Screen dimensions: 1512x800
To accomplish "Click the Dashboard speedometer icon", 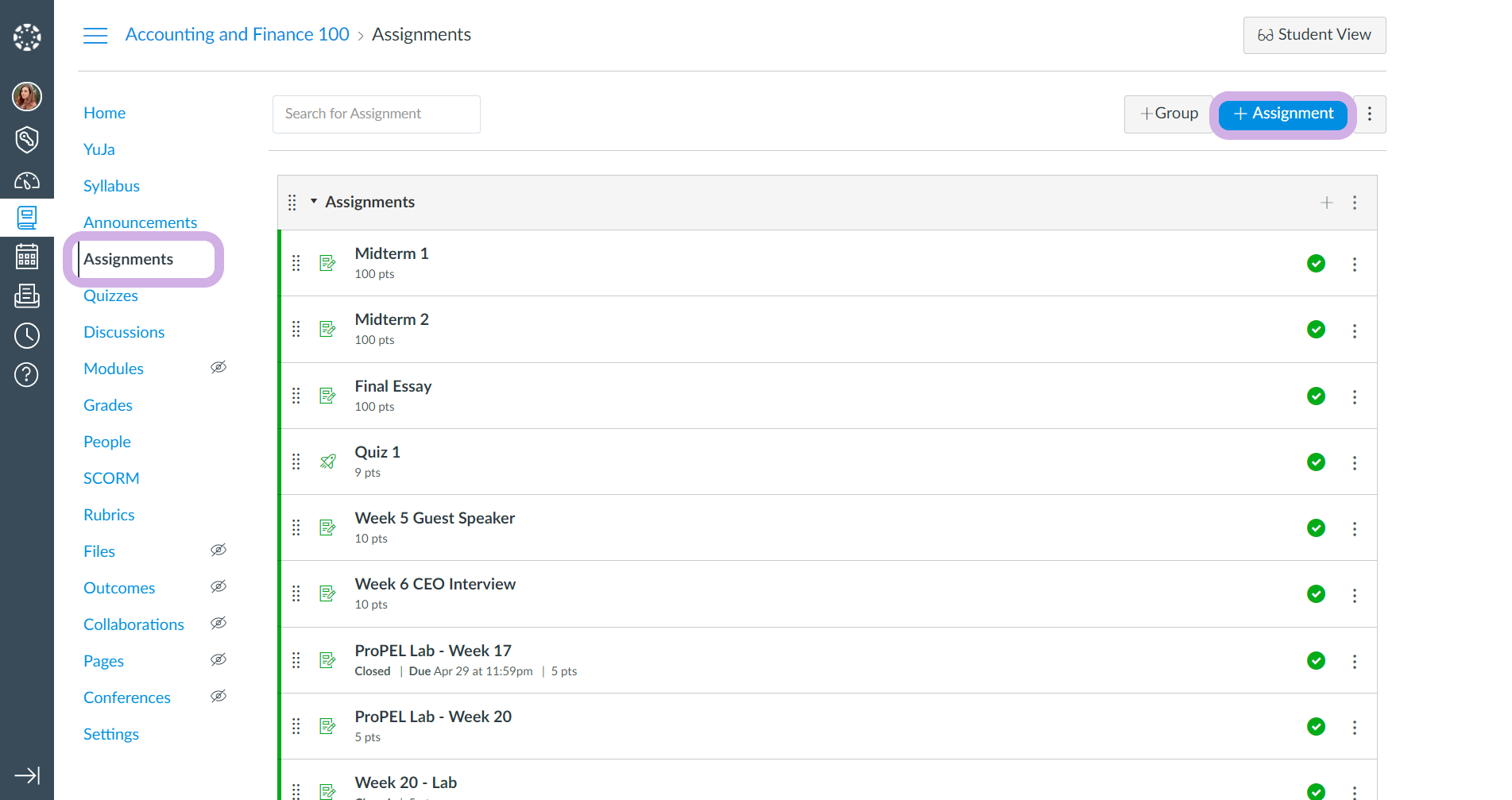I will tap(26, 181).
